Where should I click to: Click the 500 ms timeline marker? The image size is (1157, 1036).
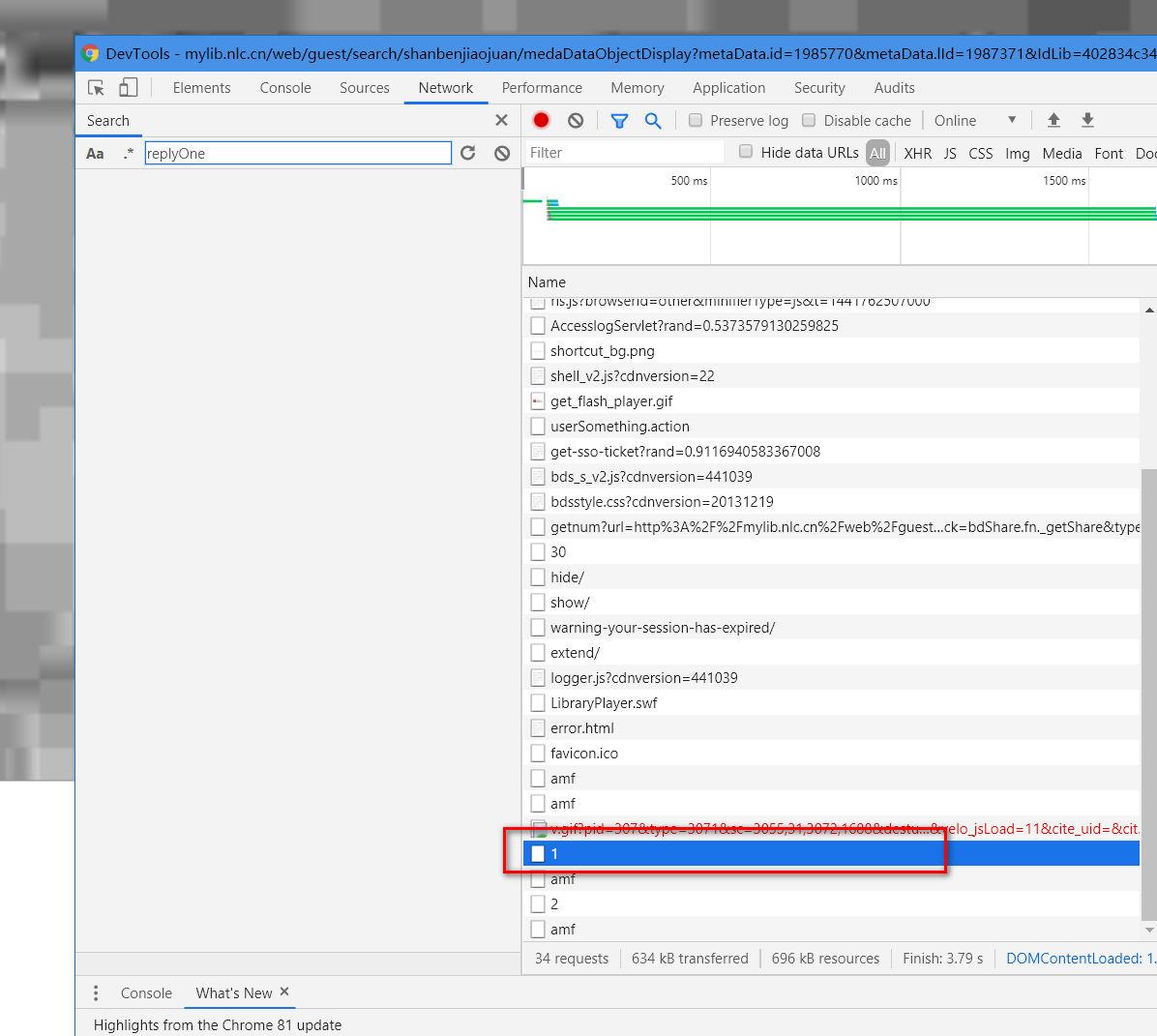click(x=689, y=180)
